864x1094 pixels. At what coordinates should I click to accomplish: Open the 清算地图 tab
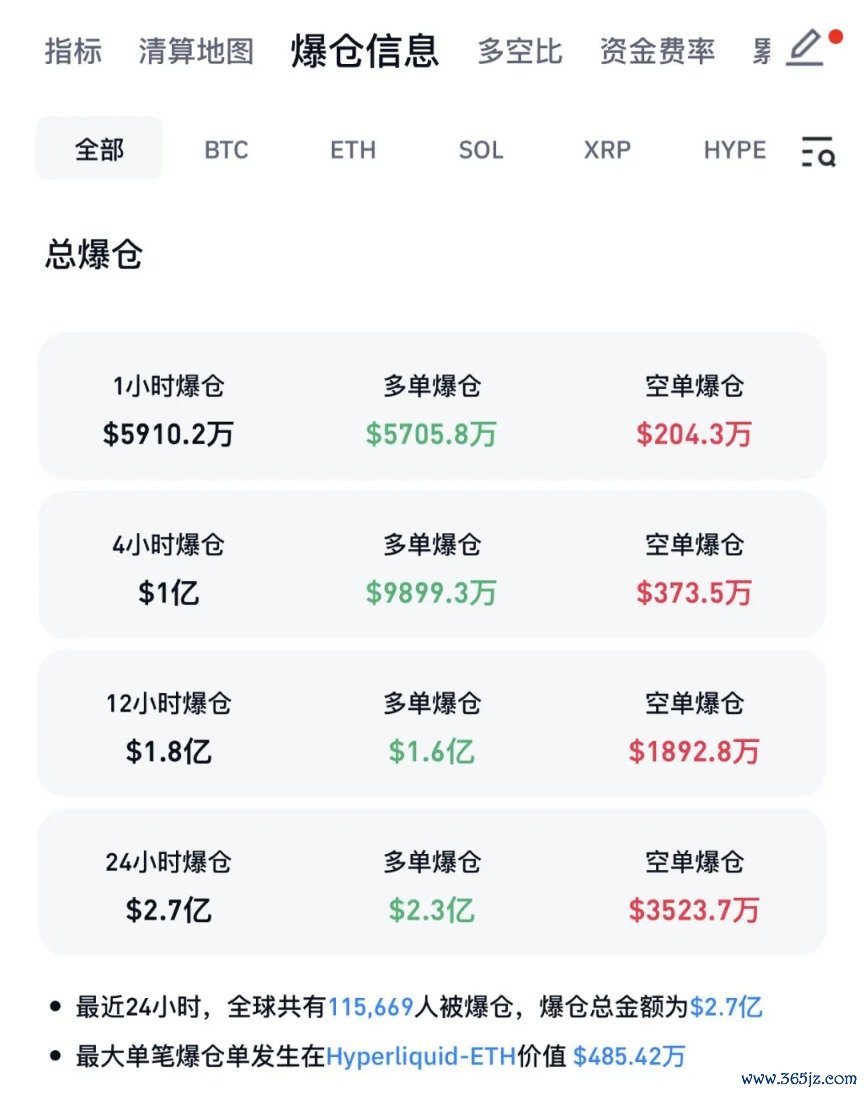(196, 51)
